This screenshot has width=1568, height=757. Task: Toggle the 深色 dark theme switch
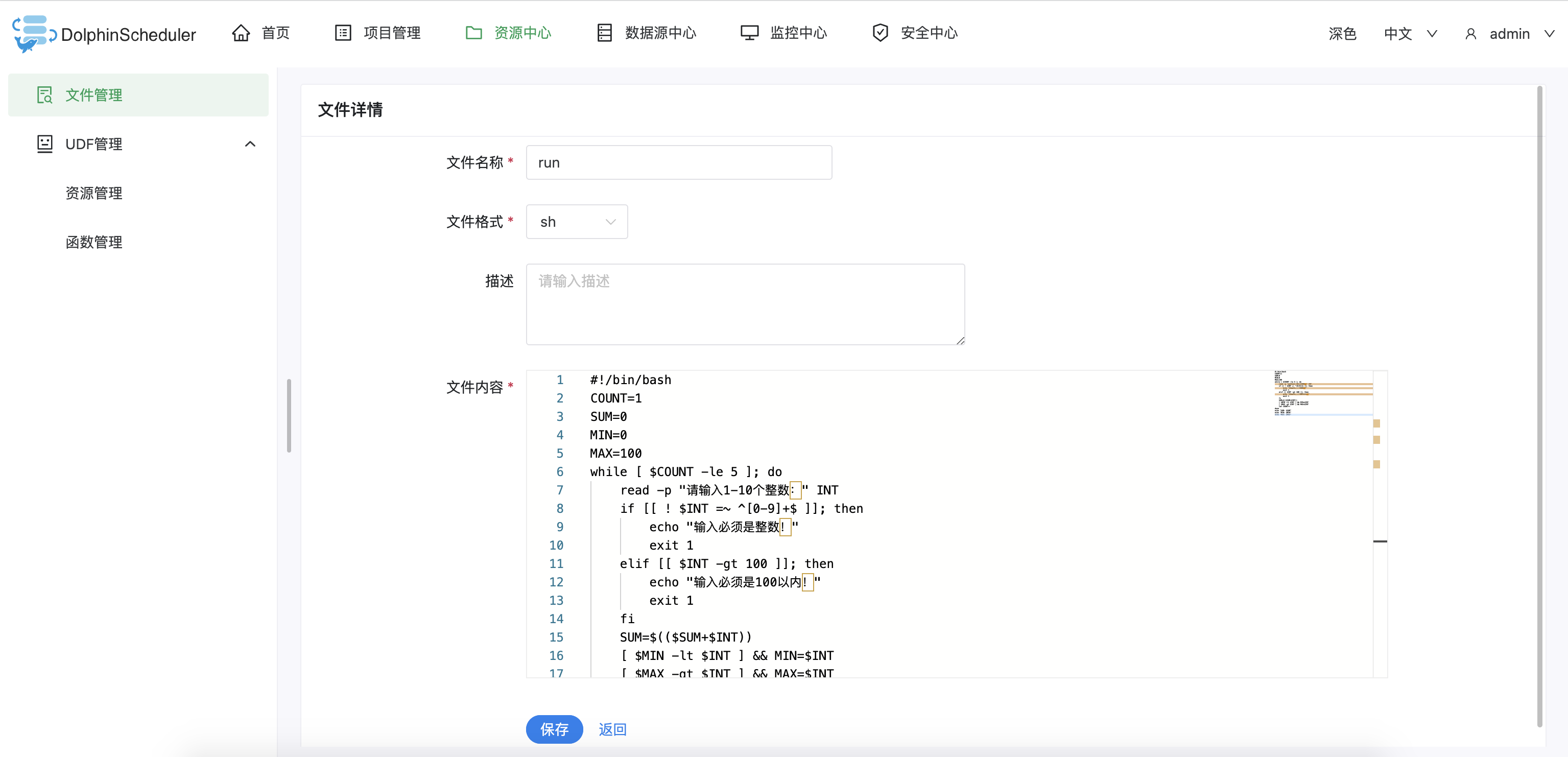(x=1342, y=34)
